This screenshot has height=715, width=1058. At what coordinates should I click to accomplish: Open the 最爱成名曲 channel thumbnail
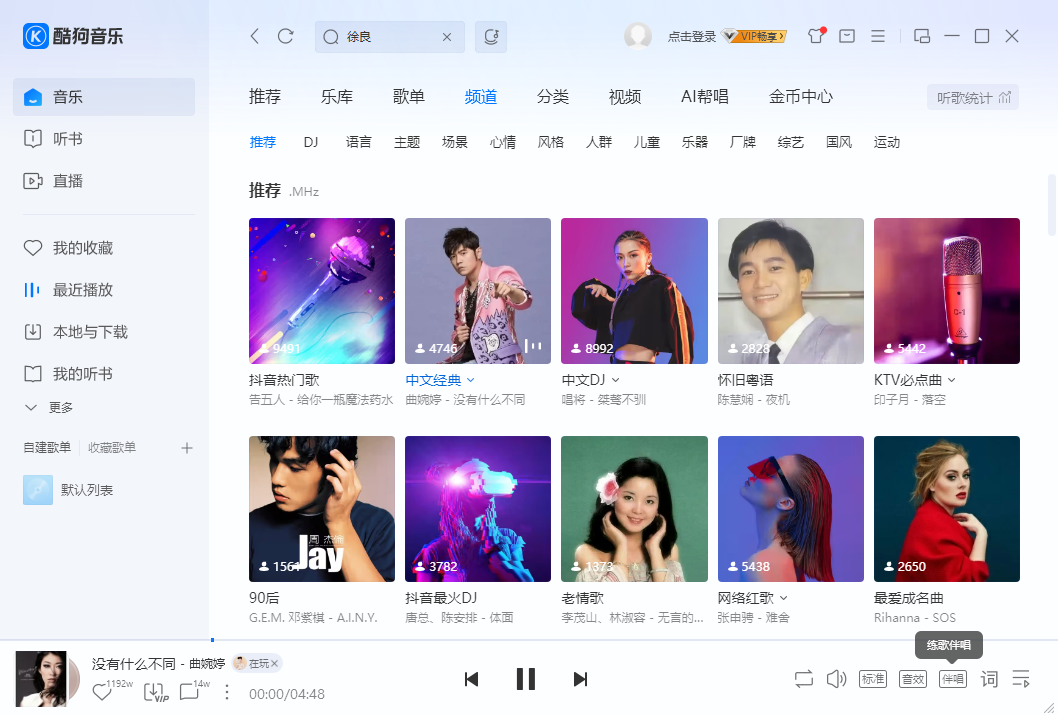click(x=947, y=509)
